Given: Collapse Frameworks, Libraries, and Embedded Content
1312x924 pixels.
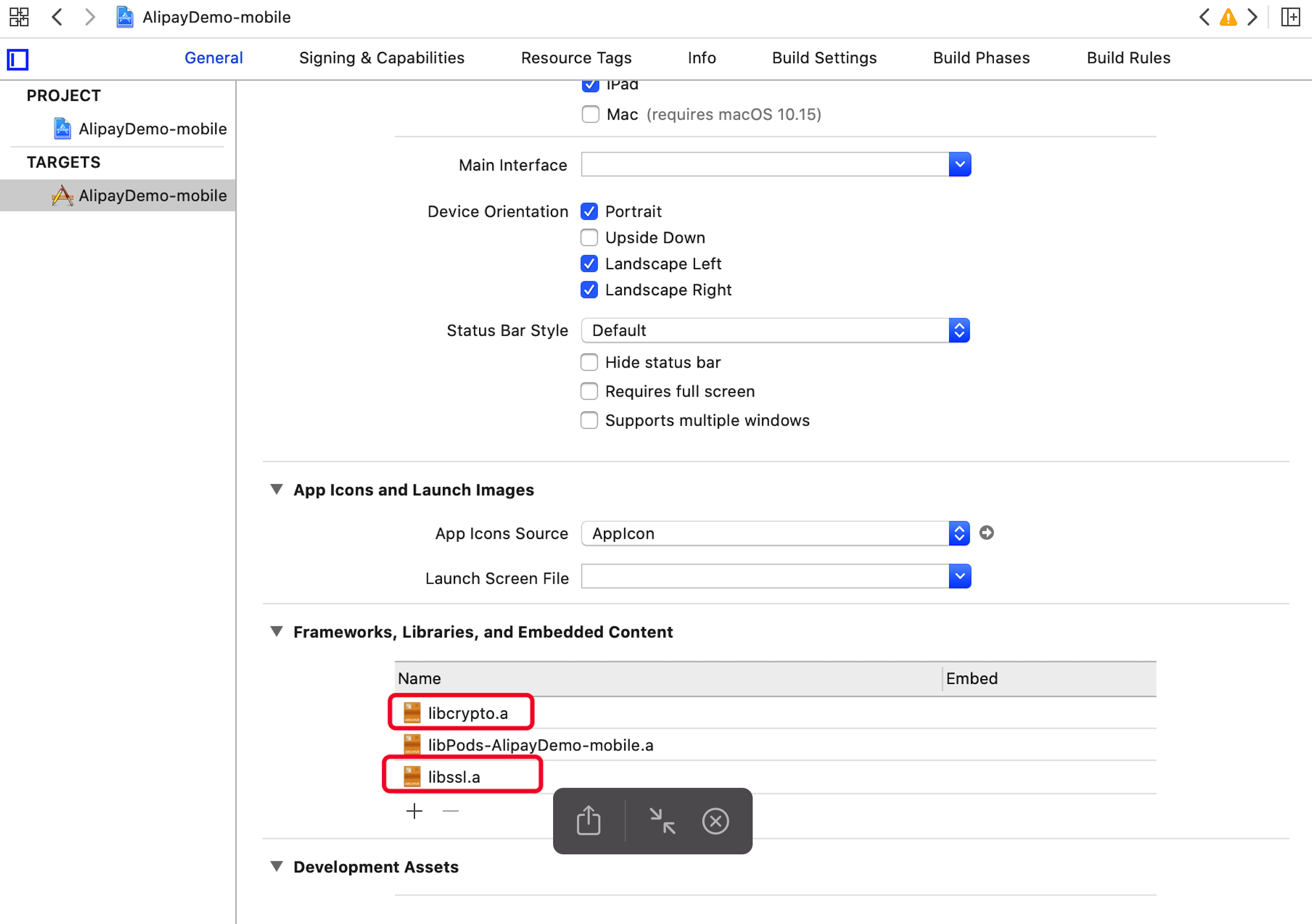Looking at the screenshot, I should tap(277, 631).
